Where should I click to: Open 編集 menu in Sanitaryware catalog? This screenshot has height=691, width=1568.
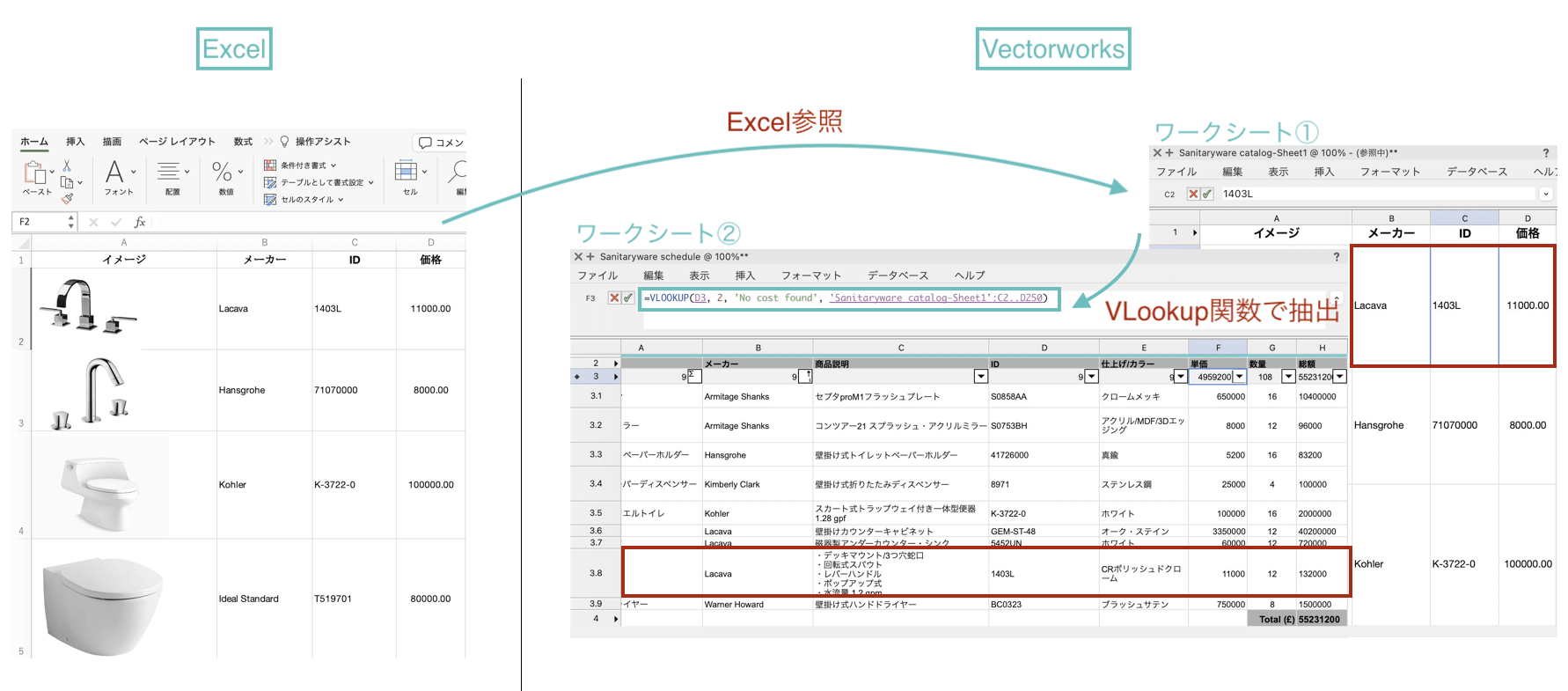pyautogui.click(x=1232, y=172)
